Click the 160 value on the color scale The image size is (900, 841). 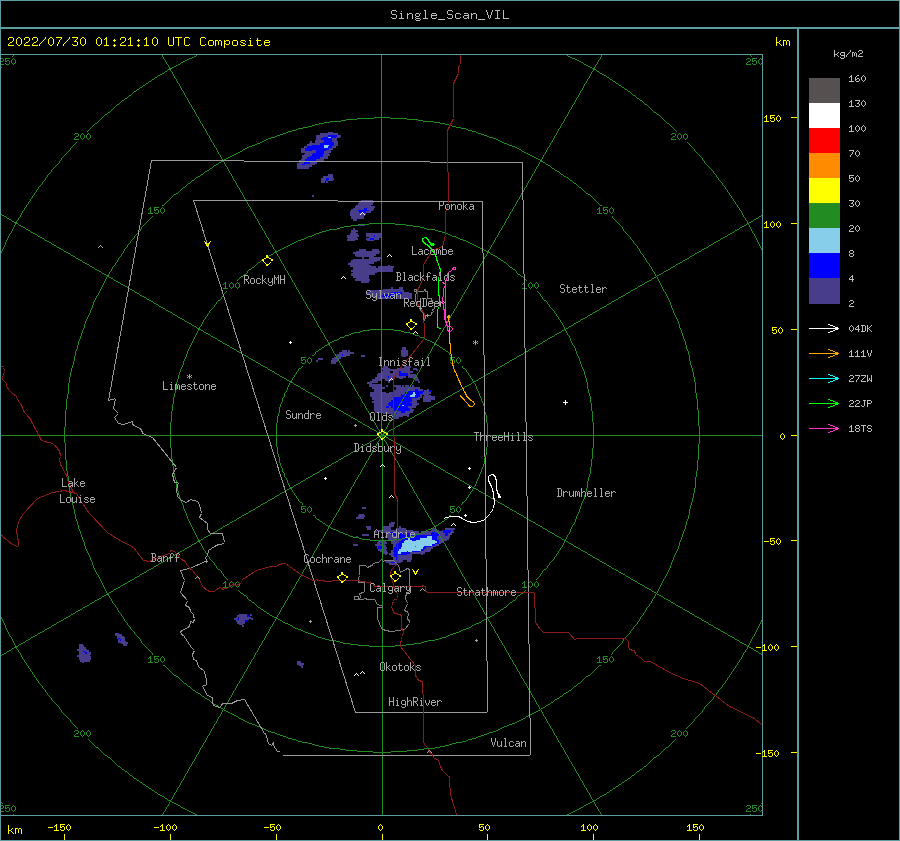(857, 79)
